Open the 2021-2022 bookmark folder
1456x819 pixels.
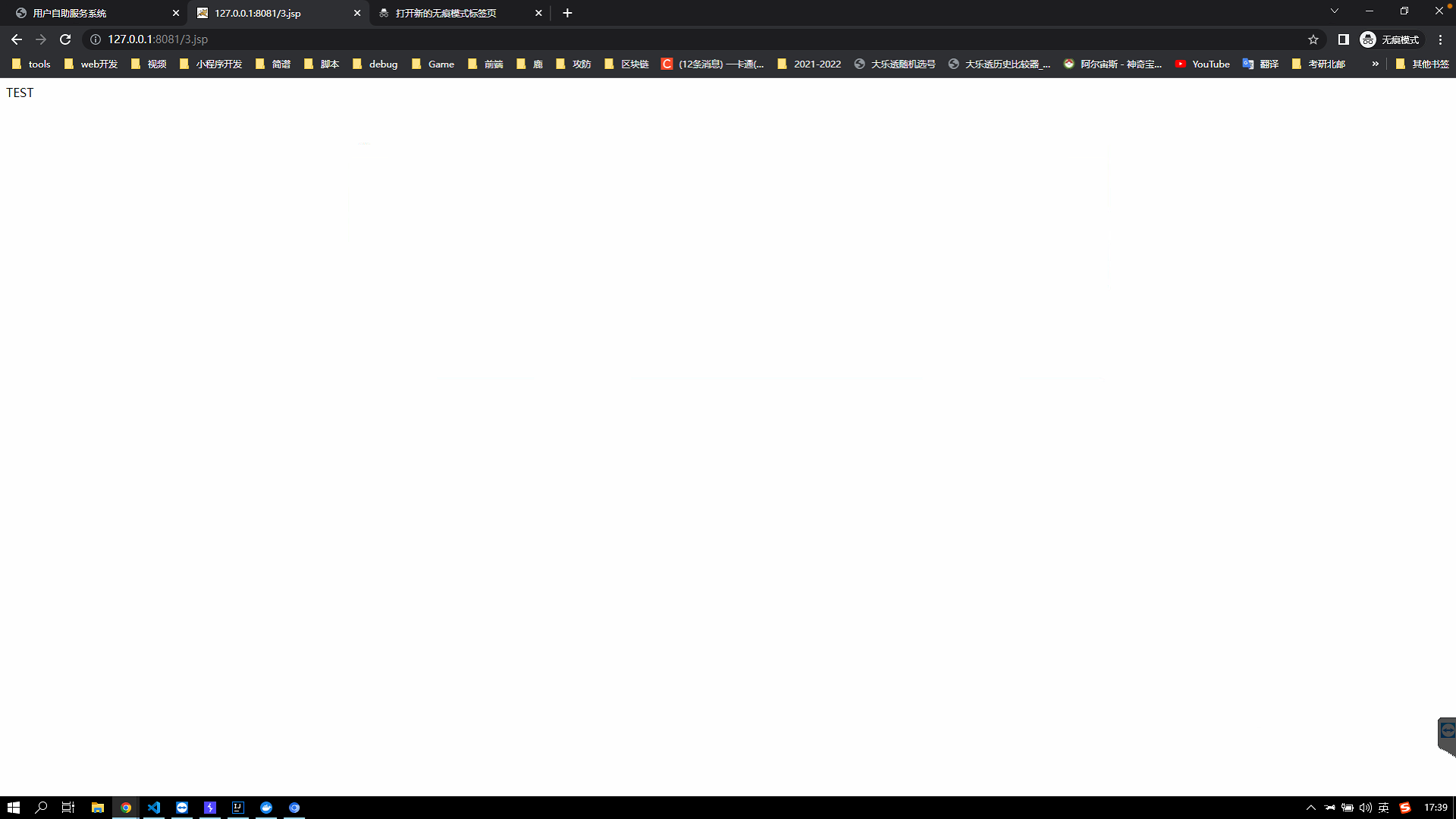pos(809,64)
